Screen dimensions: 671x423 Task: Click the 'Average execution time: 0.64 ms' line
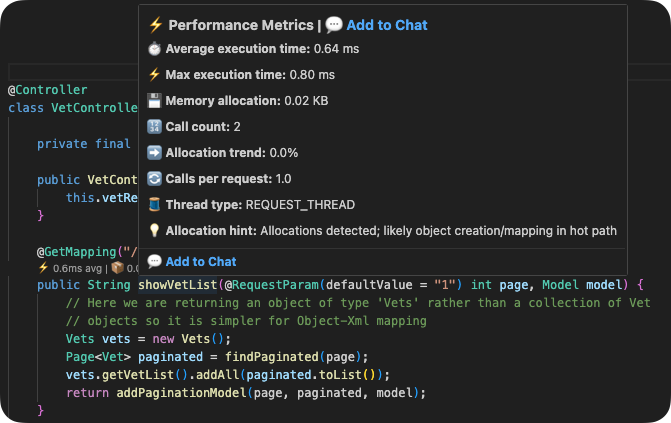pyautogui.click(x=262, y=49)
